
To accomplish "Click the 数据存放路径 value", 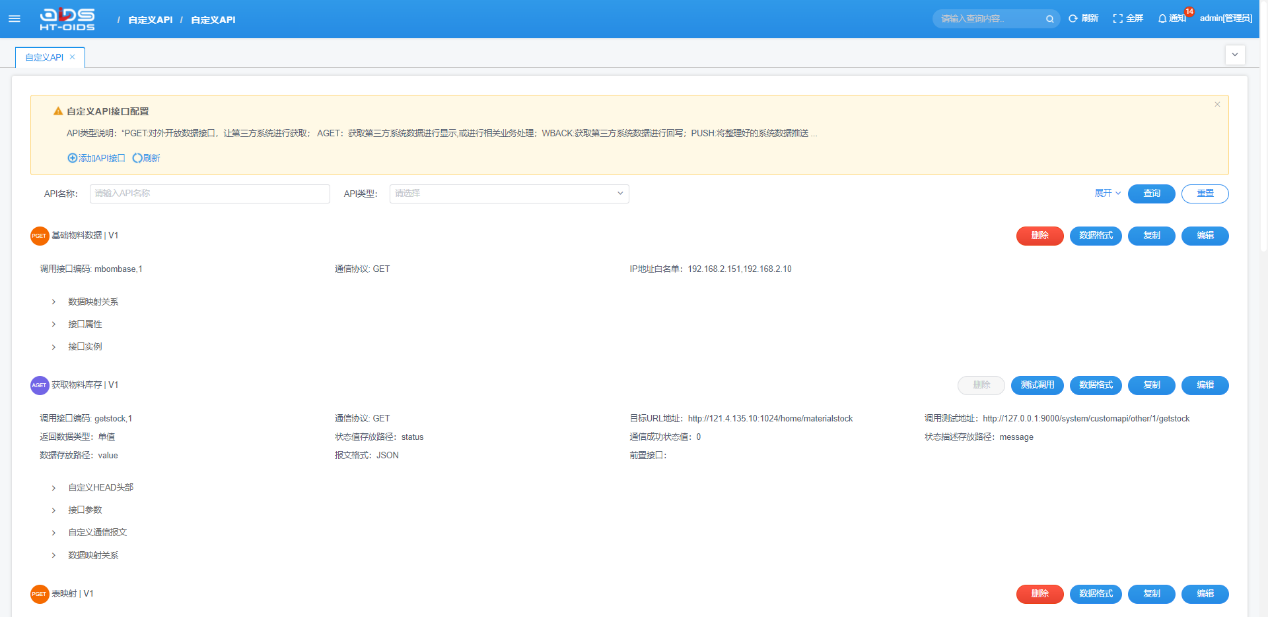I will click(108, 456).
